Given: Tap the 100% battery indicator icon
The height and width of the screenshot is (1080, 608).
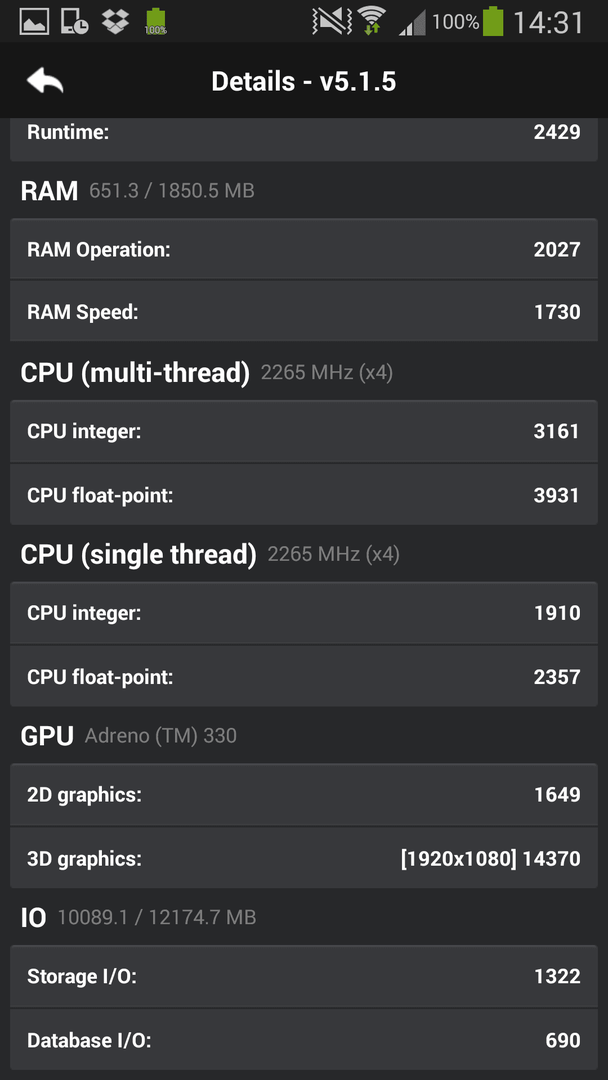Looking at the screenshot, I should click(493, 21).
